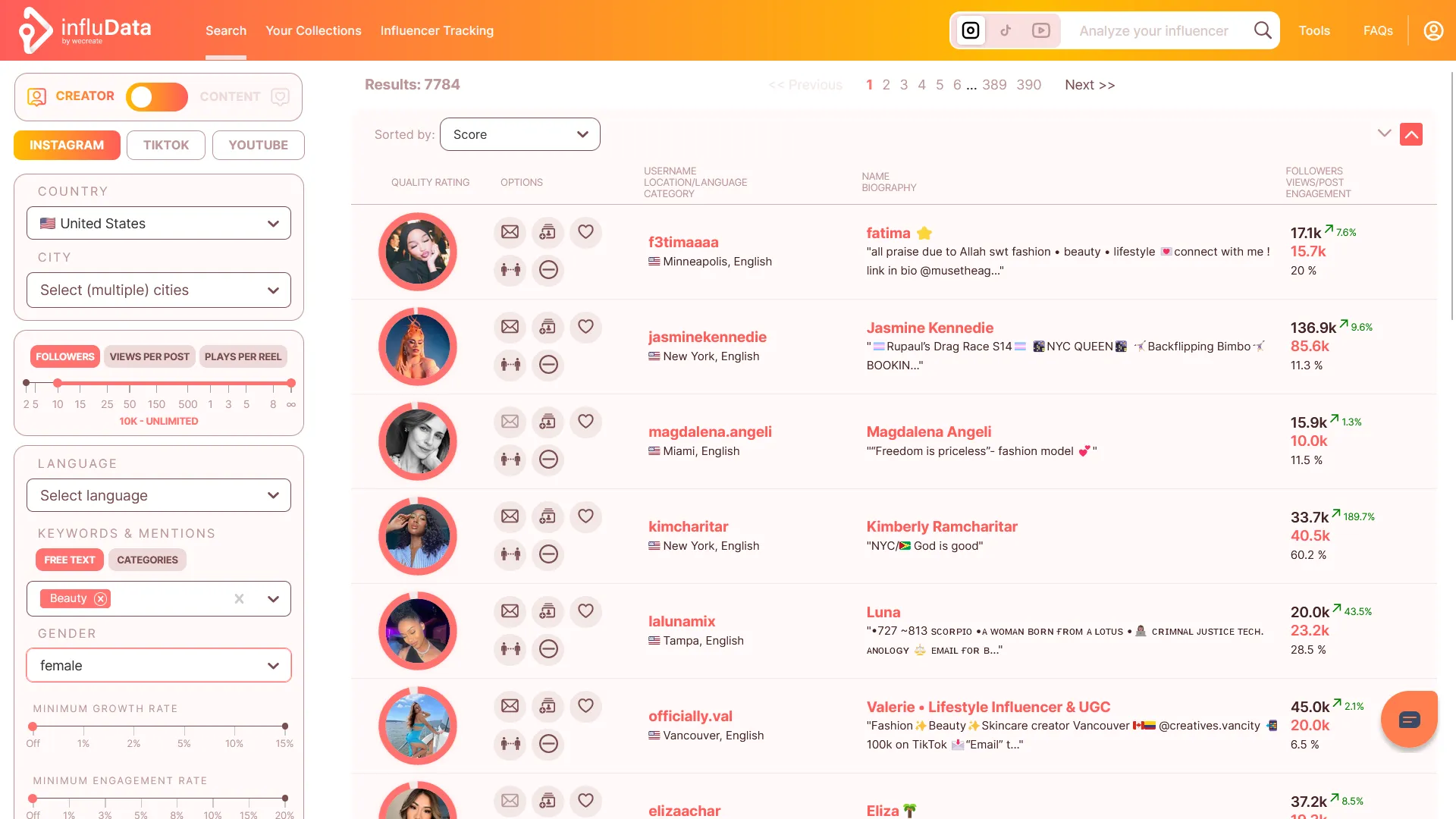Select the PLAYS PER REEL filter pill
1456x819 pixels.
[x=243, y=356]
